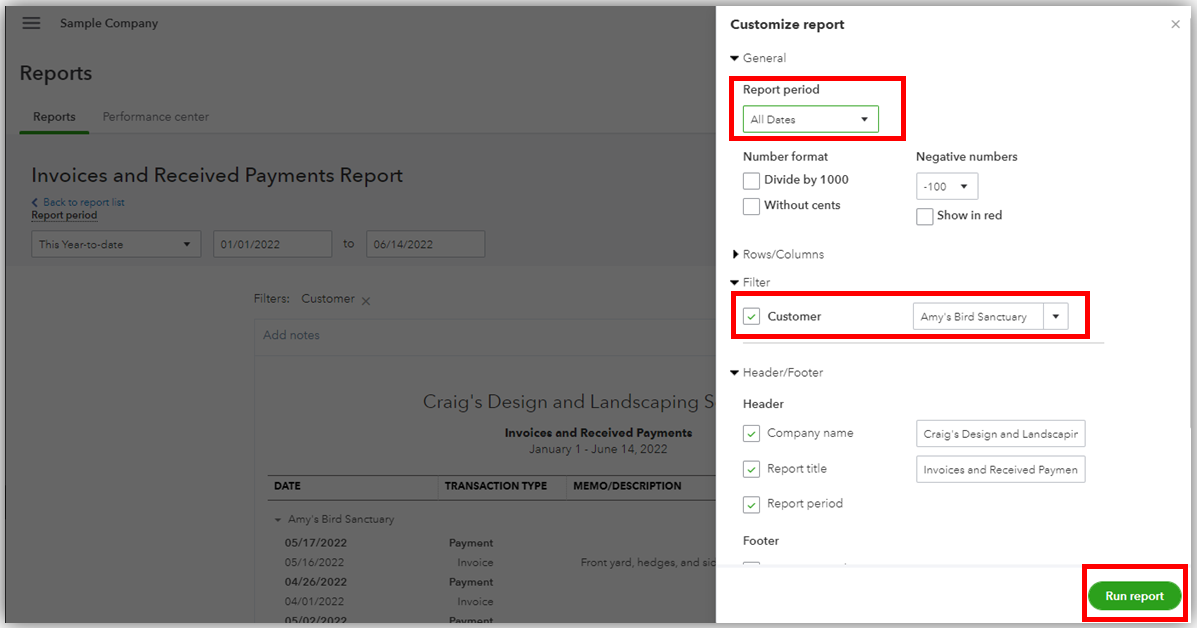Uncheck the Company name header checkbox
Image resolution: width=1197 pixels, height=628 pixels.
click(751, 433)
